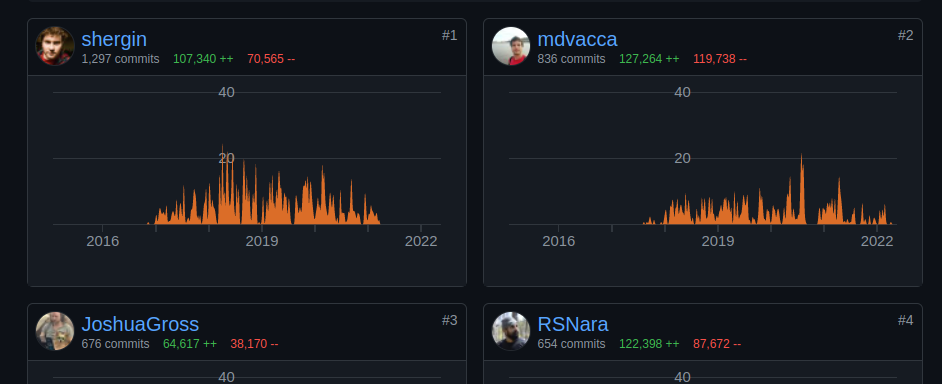The height and width of the screenshot is (384, 942).
Task: Click 2019 label on shergin's chart
Action: click(262, 241)
